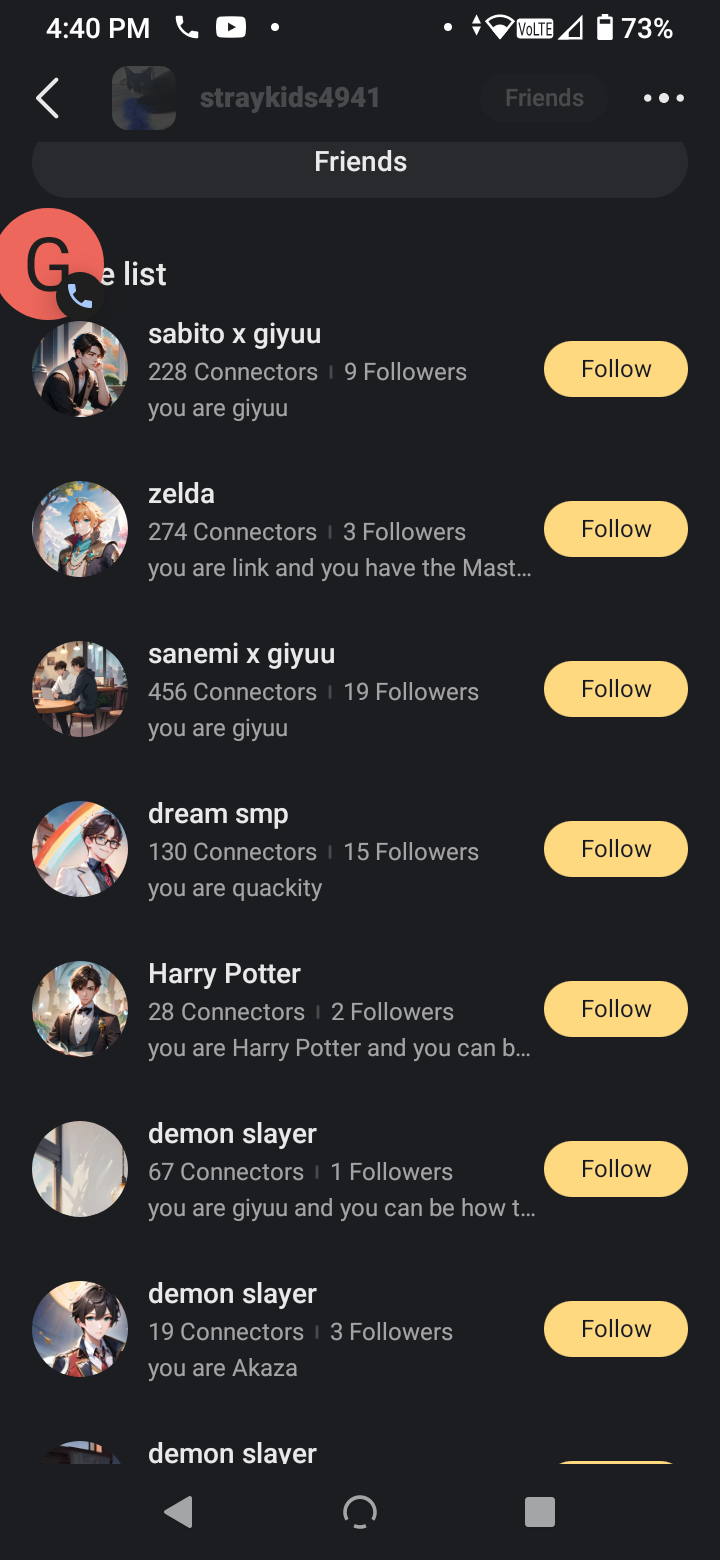The image size is (720, 1560).
Task: Follow demon slayer with 67 Connectors
Action: (x=615, y=1169)
